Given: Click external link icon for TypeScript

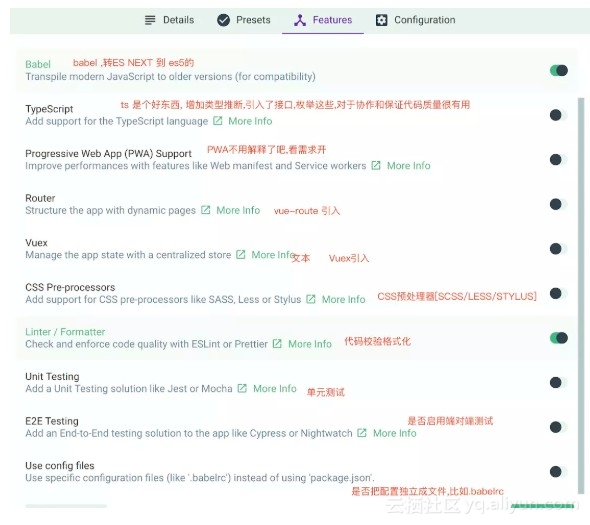Looking at the screenshot, I should [x=217, y=121].
